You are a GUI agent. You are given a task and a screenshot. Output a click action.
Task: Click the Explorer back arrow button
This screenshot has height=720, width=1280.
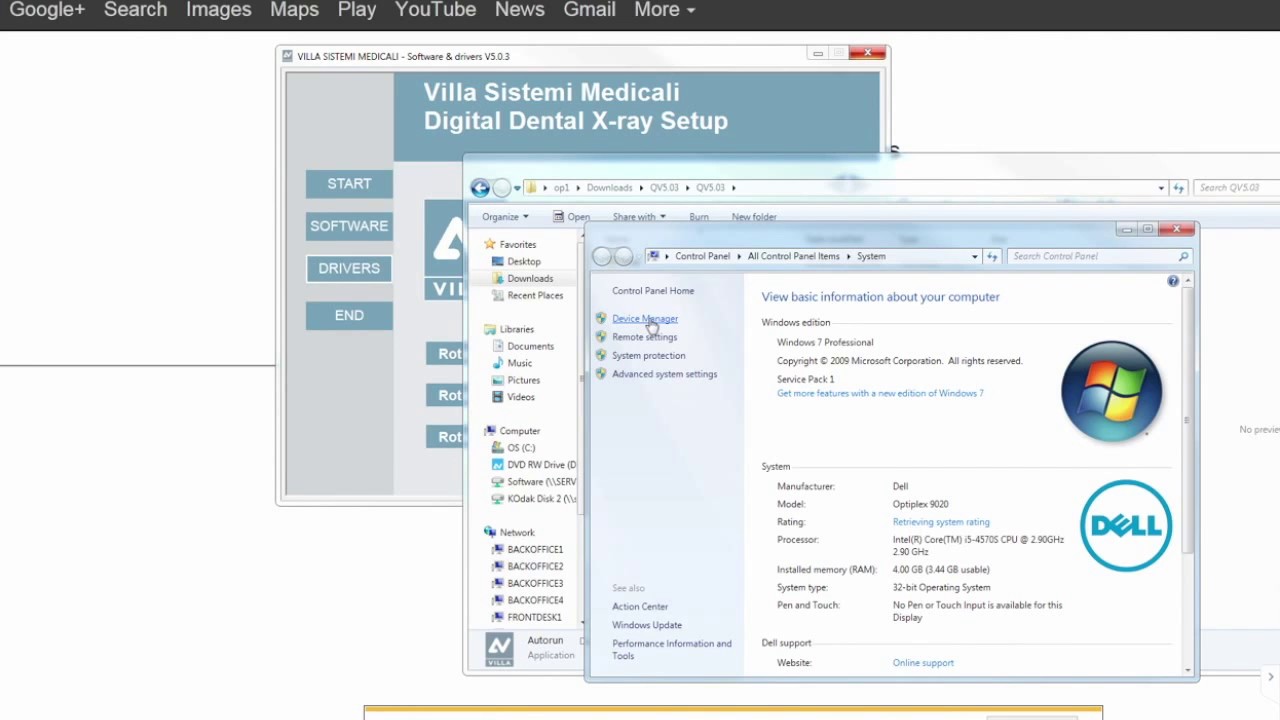(480, 188)
